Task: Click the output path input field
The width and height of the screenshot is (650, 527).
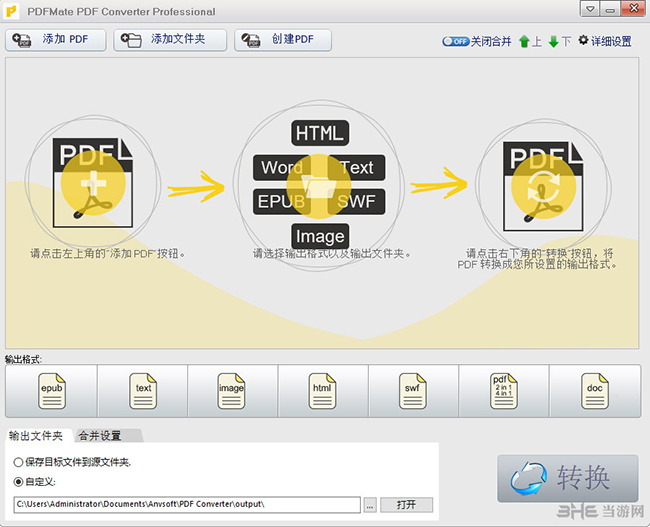Action: 187,505
